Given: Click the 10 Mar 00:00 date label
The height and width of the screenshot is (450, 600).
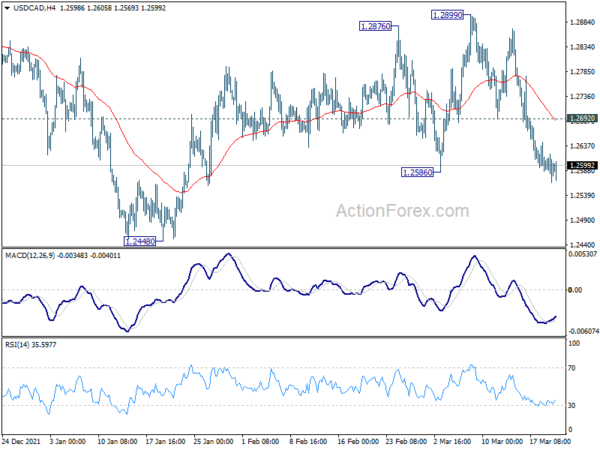Looking at the screenshot, I should pyautogui.click(x=502, y=441).
